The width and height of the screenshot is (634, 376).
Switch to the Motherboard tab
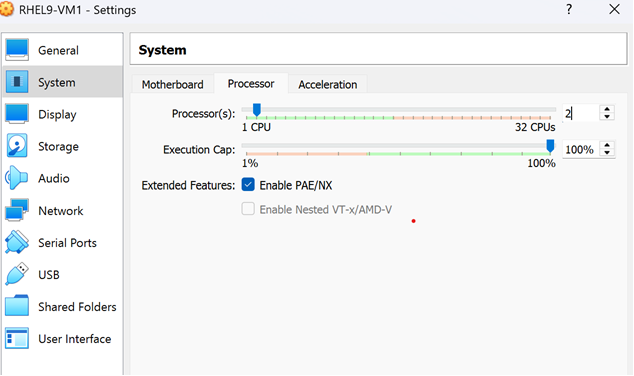(x=173, y=84)
